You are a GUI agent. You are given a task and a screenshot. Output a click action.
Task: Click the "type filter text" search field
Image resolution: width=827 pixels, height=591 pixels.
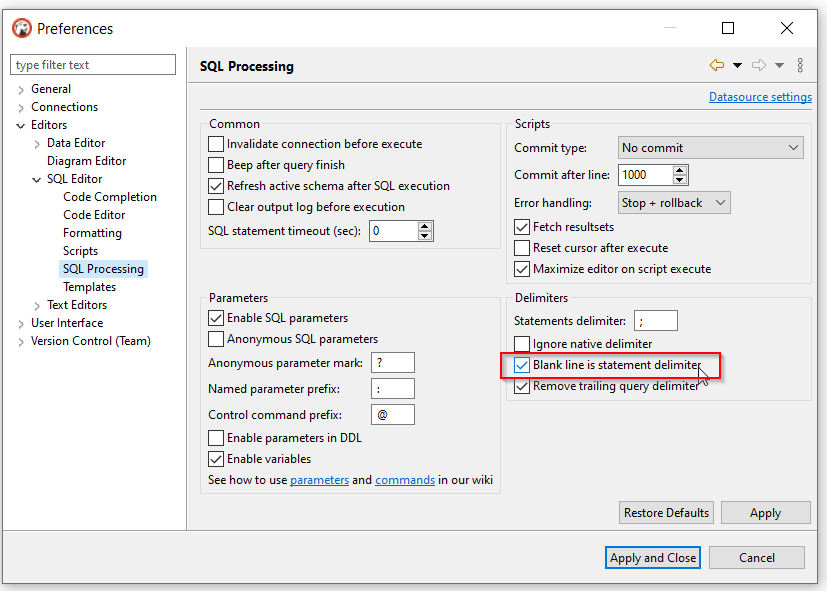point(93,64)
